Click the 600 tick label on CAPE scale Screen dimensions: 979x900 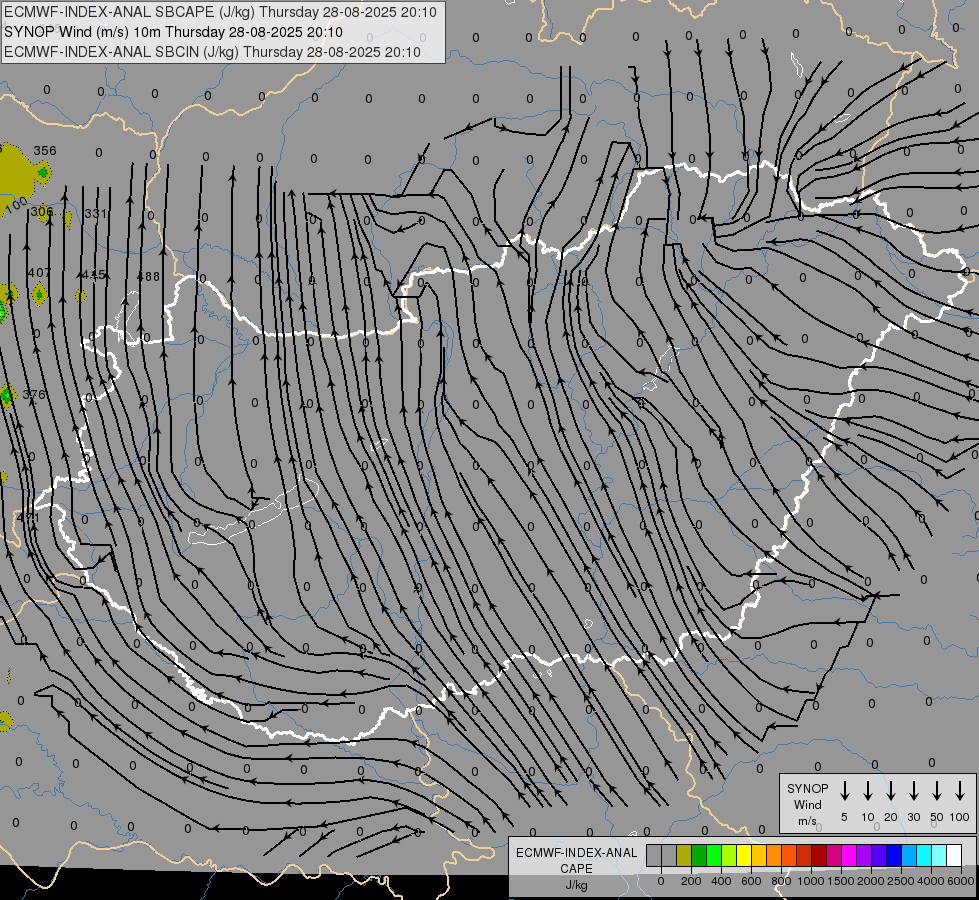751,881
